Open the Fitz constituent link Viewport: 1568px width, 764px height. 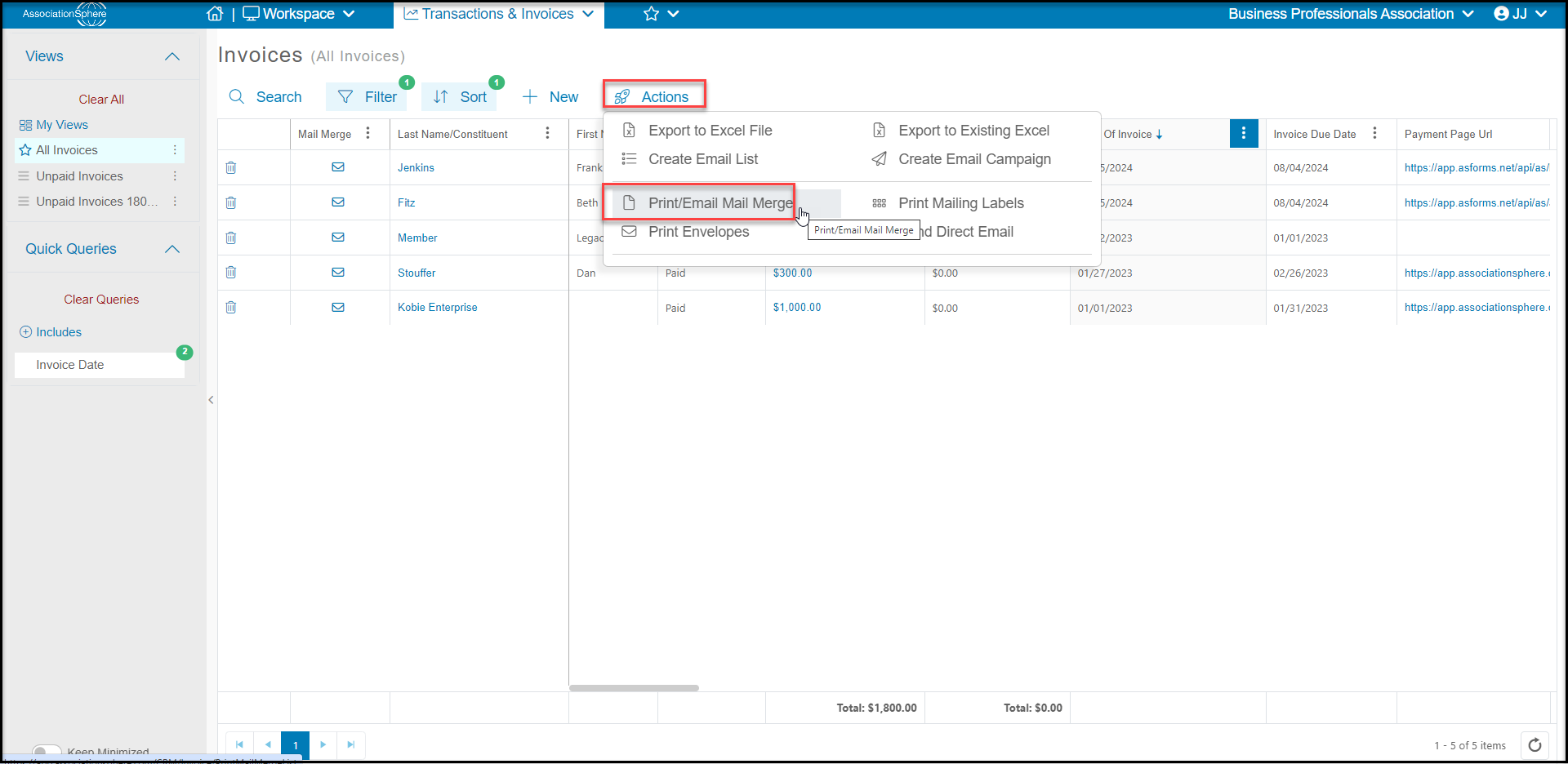(x=406, y=202)
